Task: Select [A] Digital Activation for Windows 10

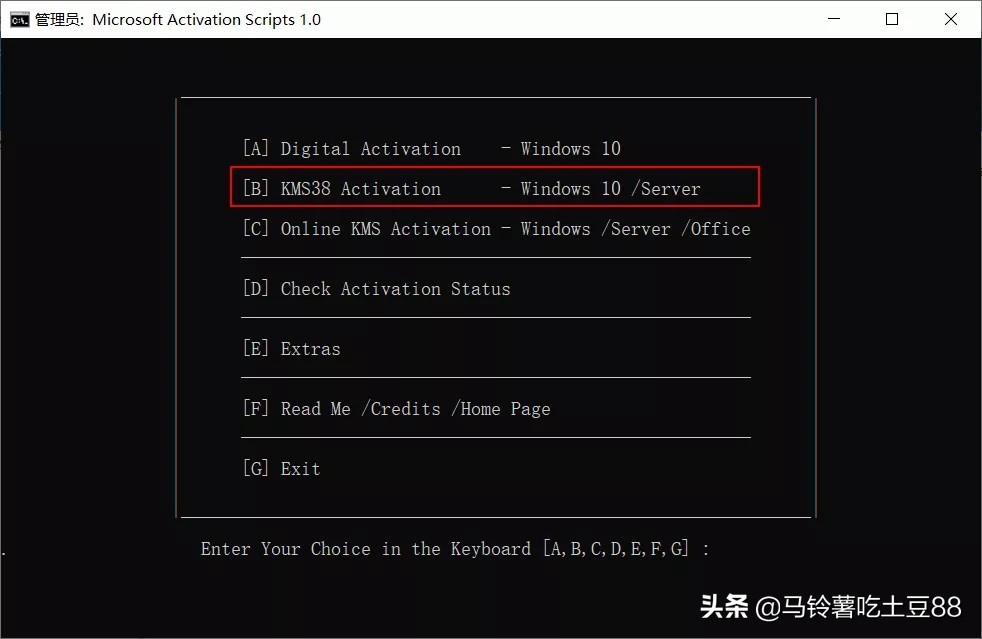Action: coord(430,148)
